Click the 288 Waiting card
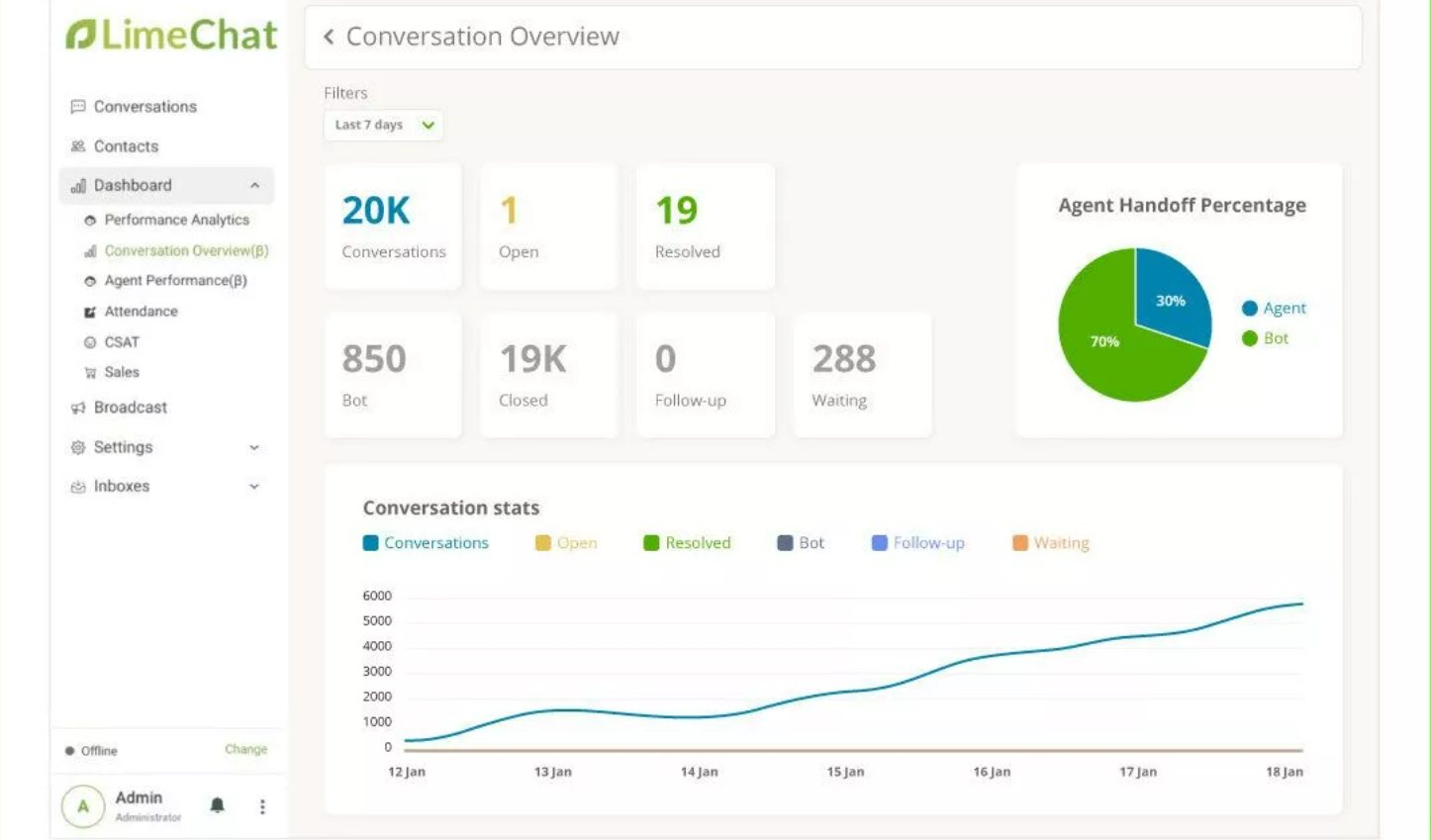The image size is (1431, 840). pos(862,375)
